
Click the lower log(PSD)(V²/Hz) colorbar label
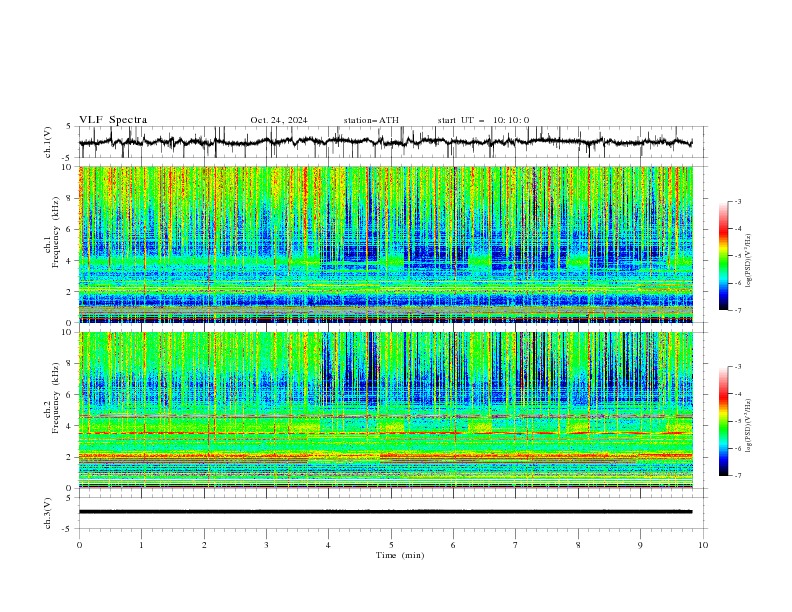749,425
